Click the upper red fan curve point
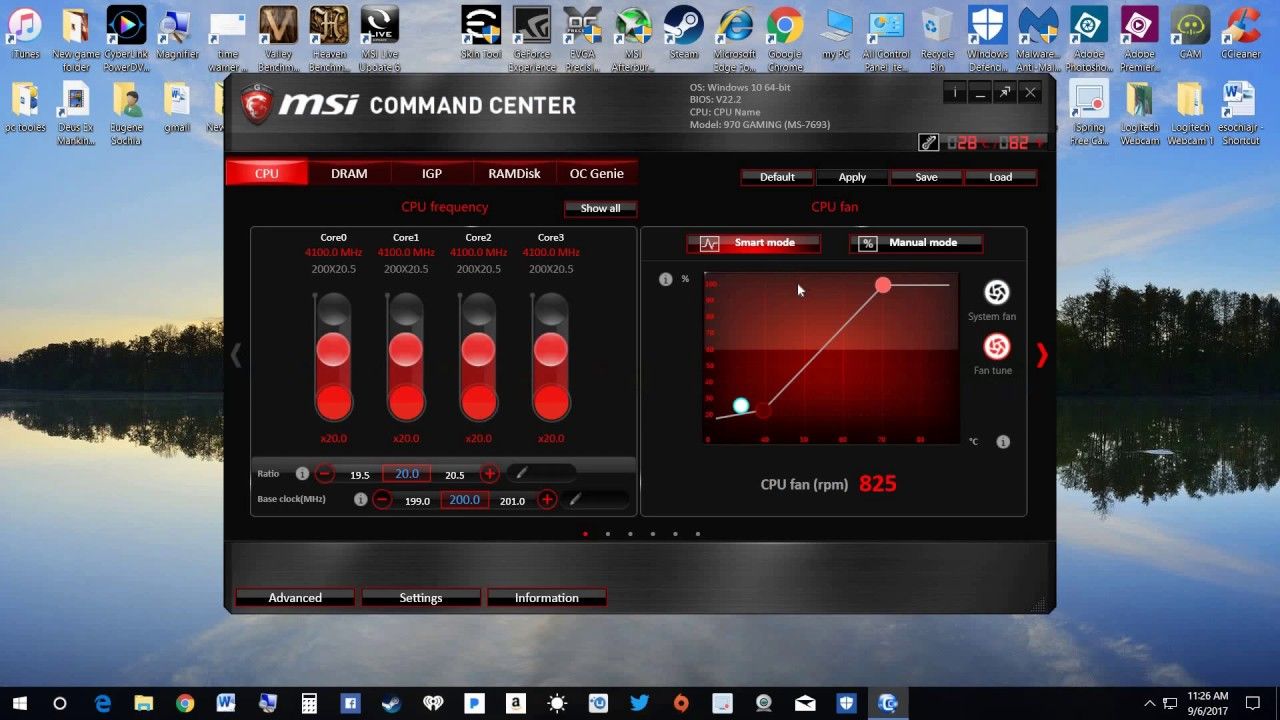 click(x=883, y=286)
